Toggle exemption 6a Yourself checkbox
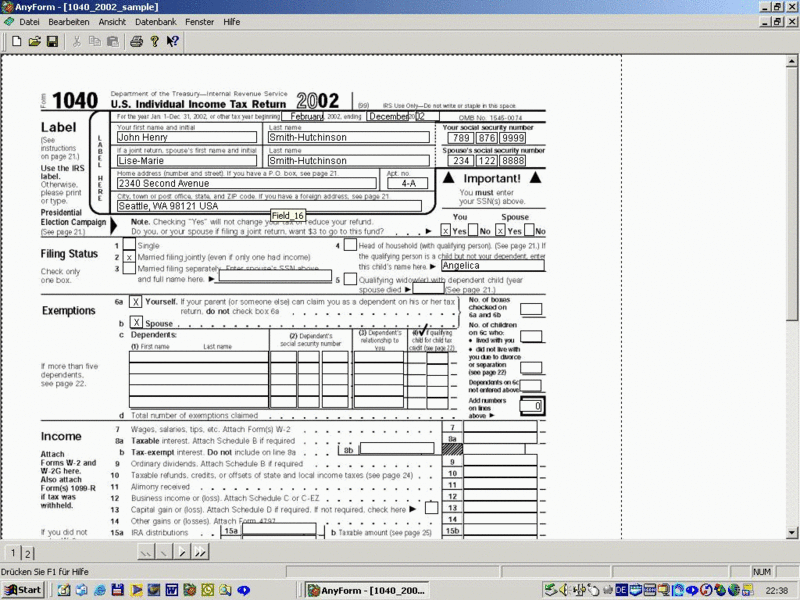 pyautogui.click(x=135, y=302)
